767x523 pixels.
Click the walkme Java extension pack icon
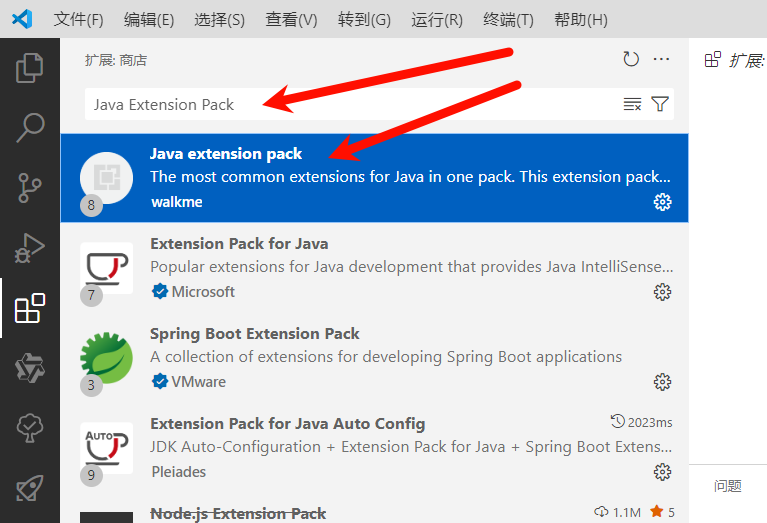pyautogui.click(x=106, y=178)
